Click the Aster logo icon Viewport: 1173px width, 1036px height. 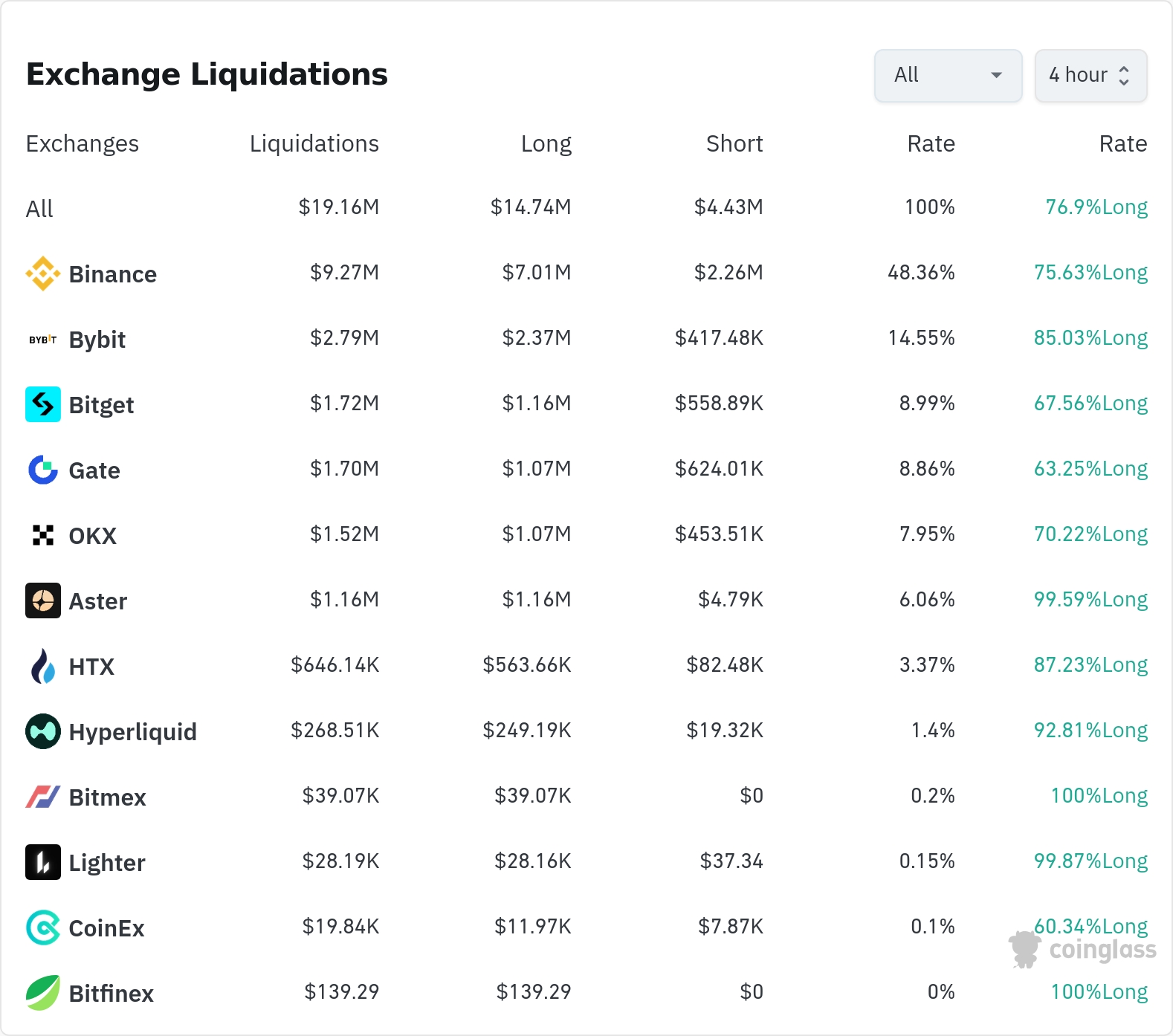click(x=43, y=600)
